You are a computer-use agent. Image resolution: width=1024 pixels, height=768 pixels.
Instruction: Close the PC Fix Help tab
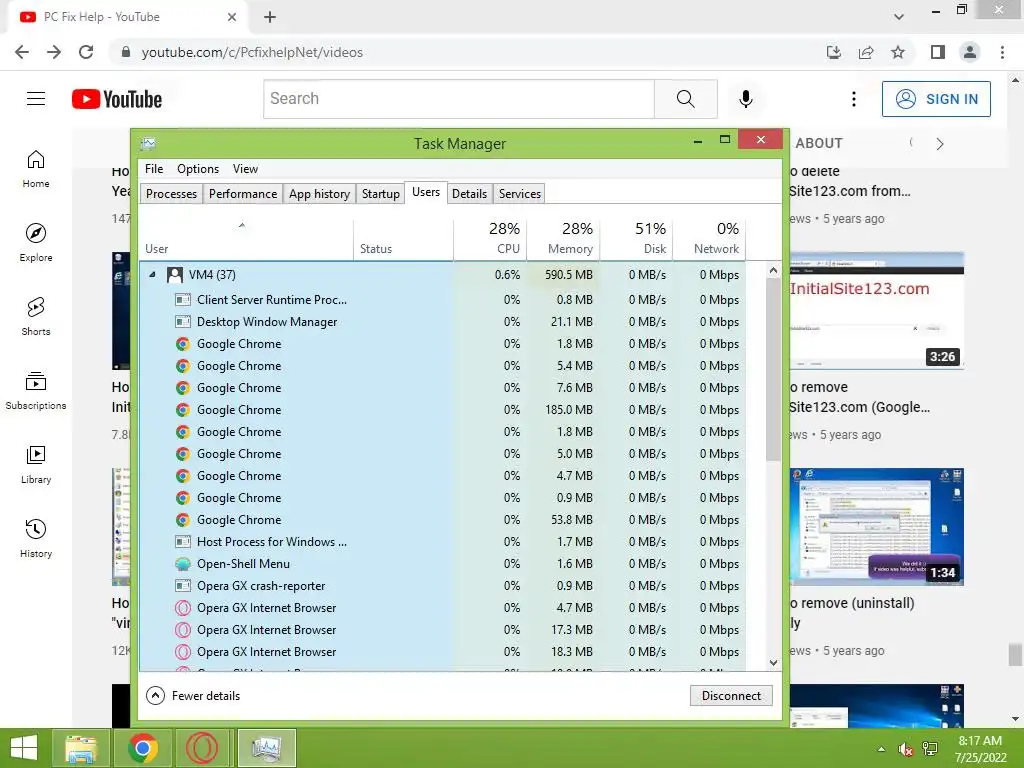[232, 17]
